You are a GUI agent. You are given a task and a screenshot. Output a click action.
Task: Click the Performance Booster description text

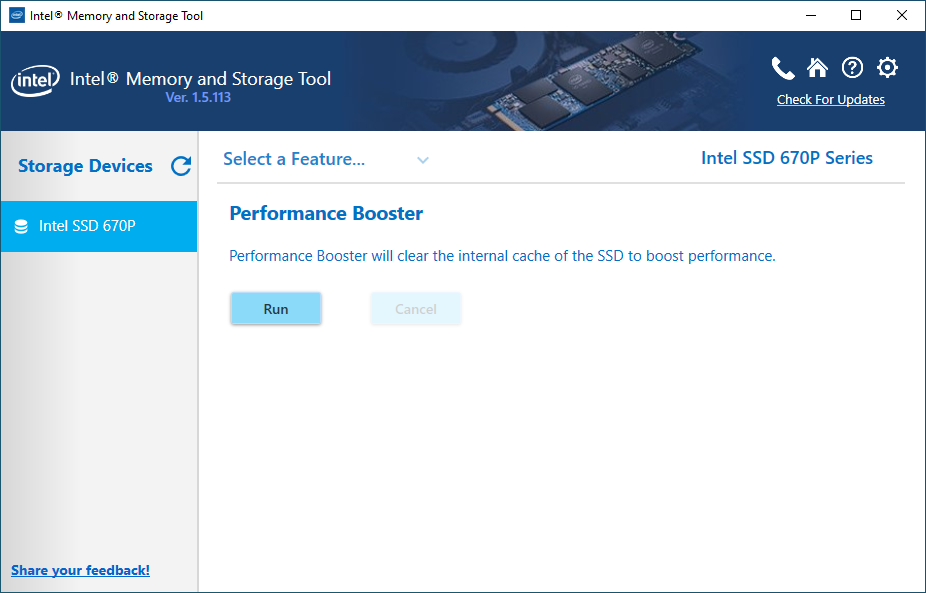(x=502, y=256)
